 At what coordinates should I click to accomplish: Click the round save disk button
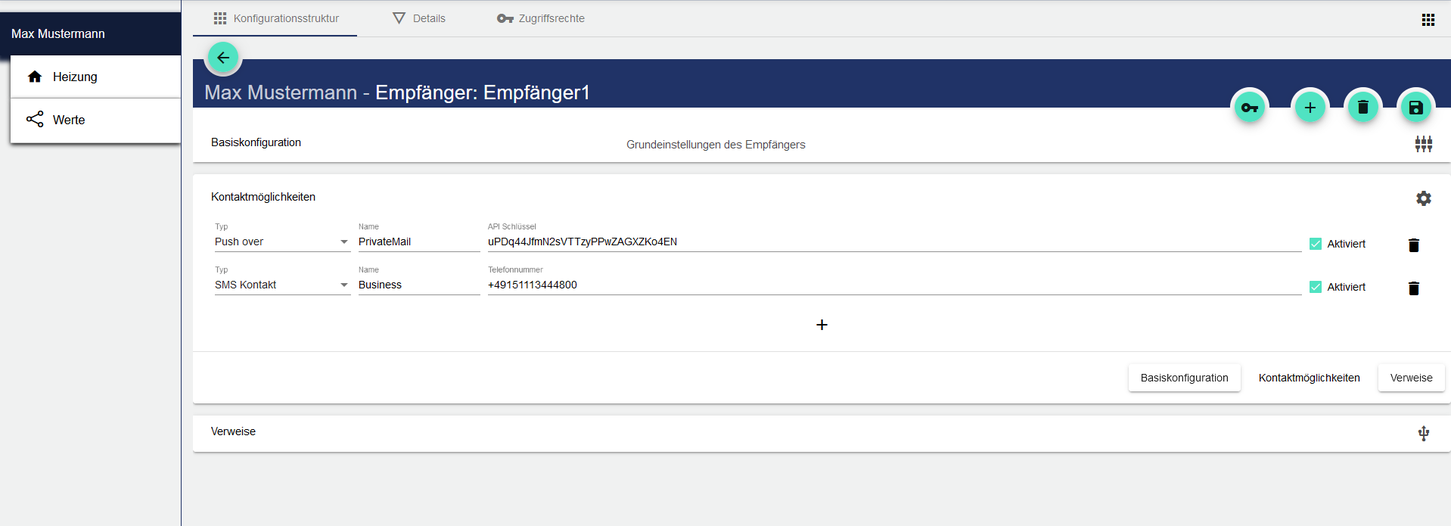pyautogui.click(x=1415, y=108)
